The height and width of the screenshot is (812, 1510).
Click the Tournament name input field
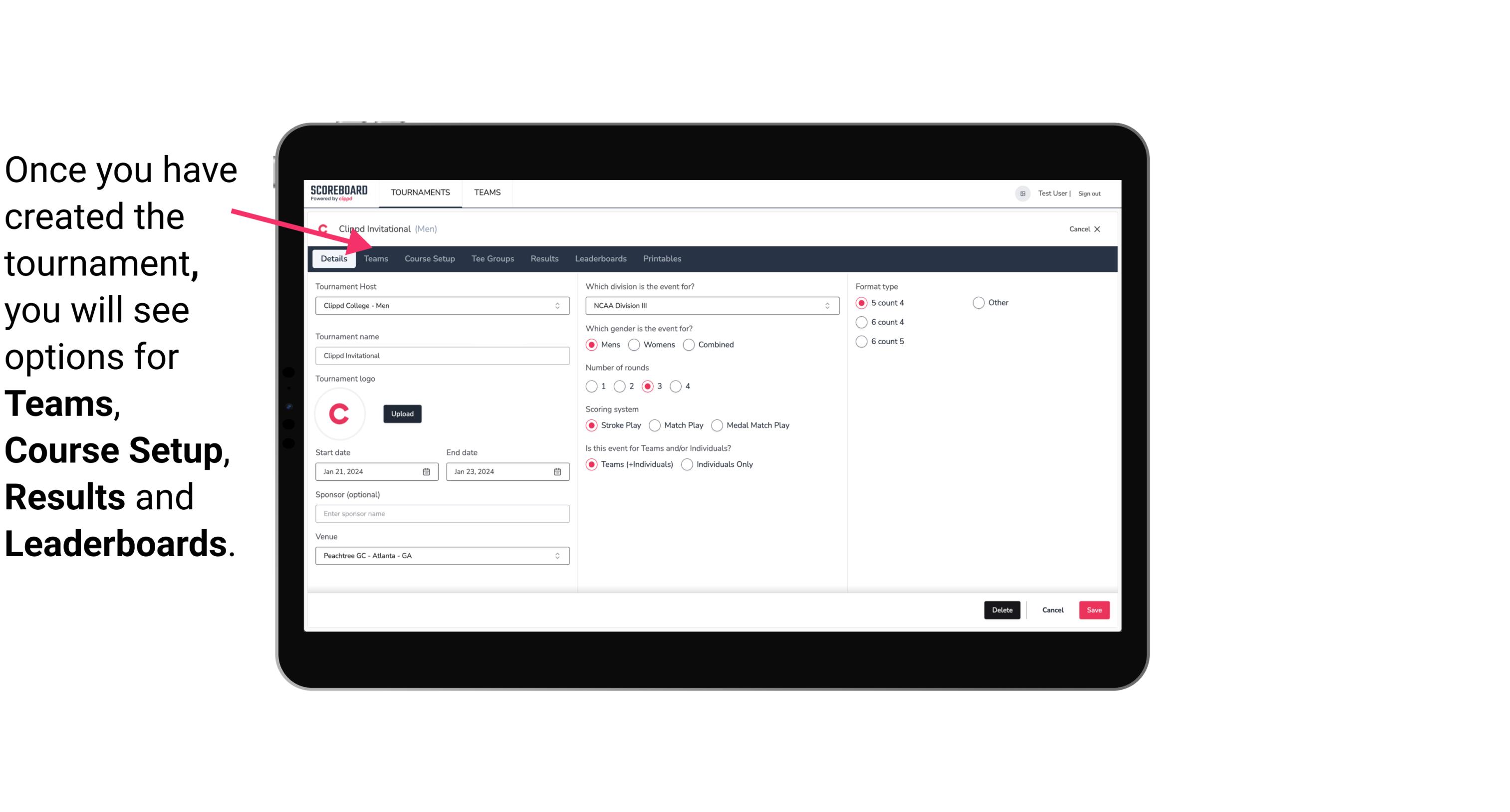click(441, 355)
